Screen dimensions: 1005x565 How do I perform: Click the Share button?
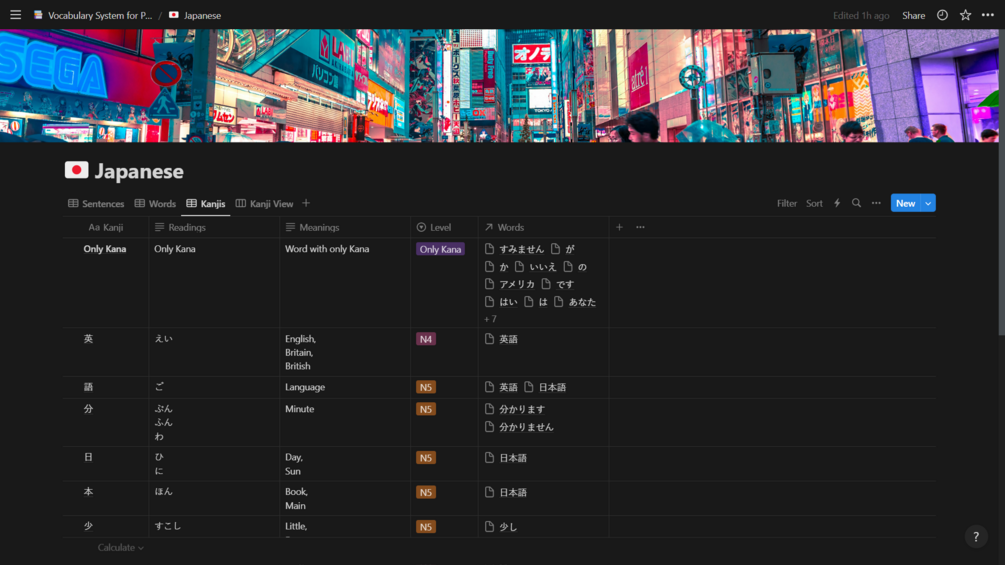point(913,15)
